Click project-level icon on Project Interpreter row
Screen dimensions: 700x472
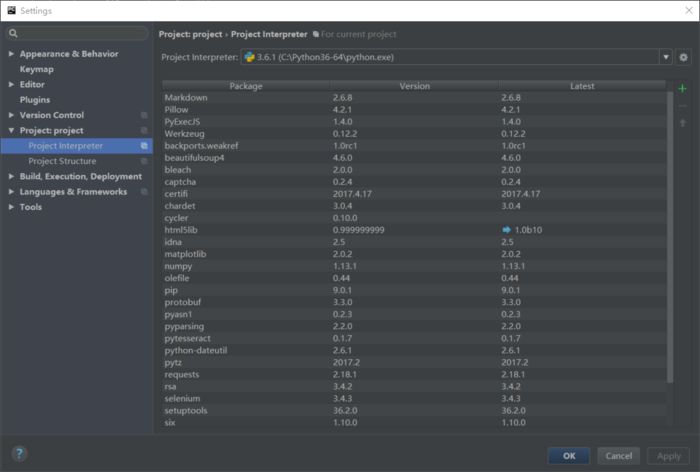(144, 146)
